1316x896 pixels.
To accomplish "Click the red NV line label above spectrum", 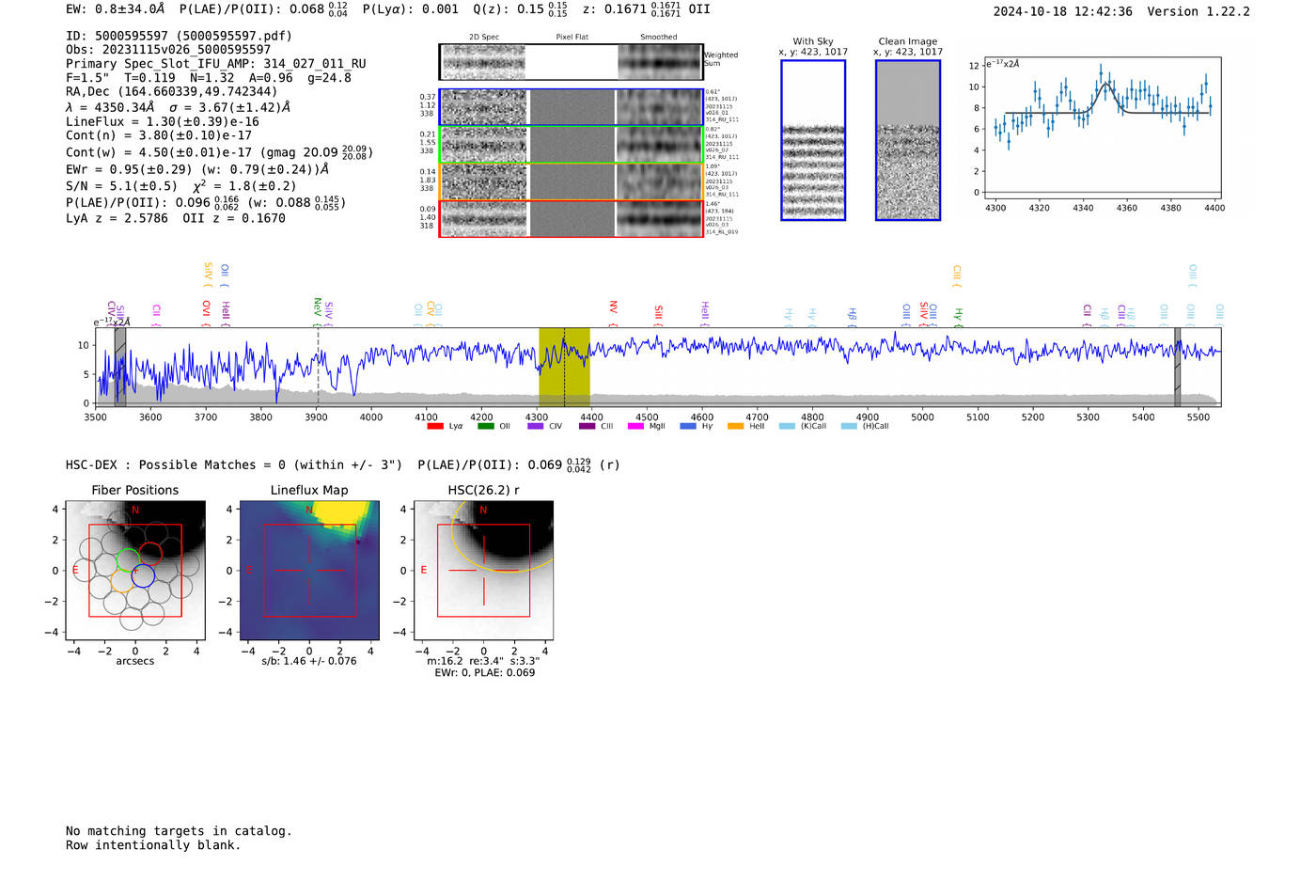I will (613, 307).
